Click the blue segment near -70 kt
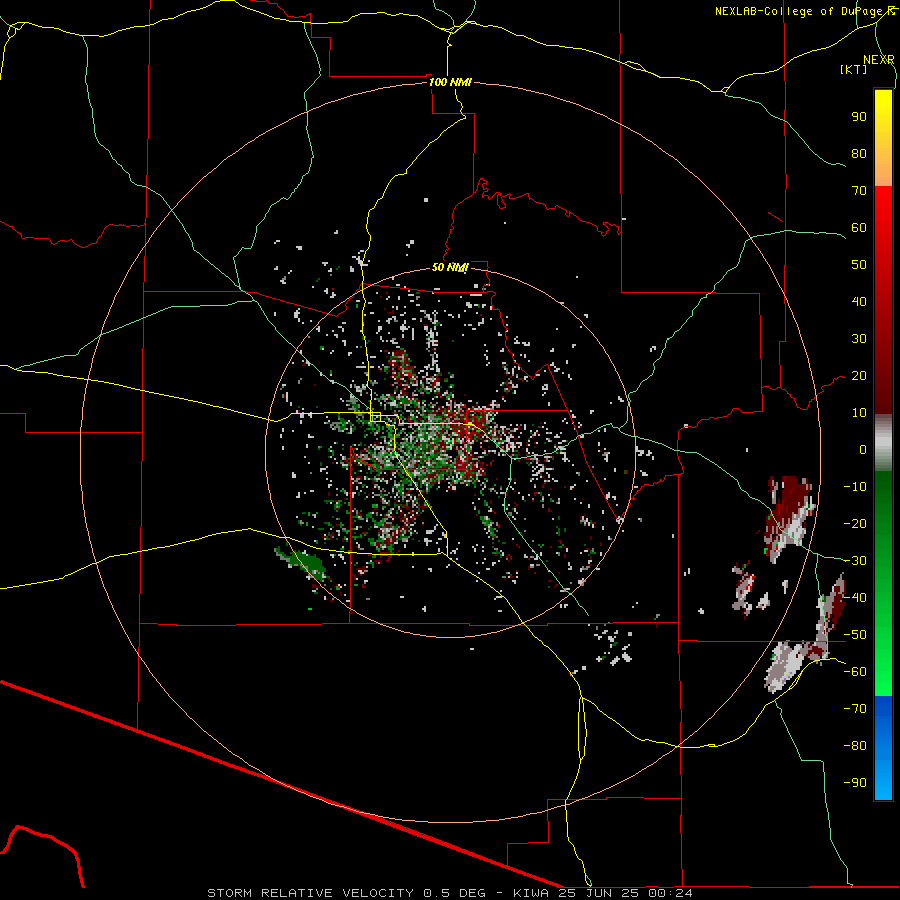Viewport: 900px width, 900px height. point(883,709)
